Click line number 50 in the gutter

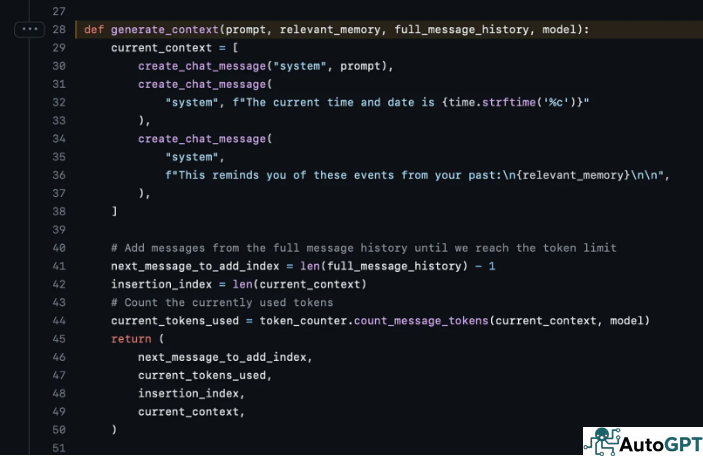point(59,429)
